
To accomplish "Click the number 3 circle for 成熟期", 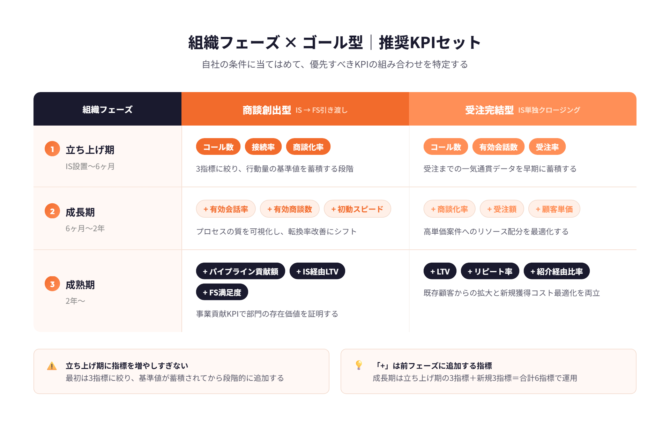I will [x=52, y=284].
